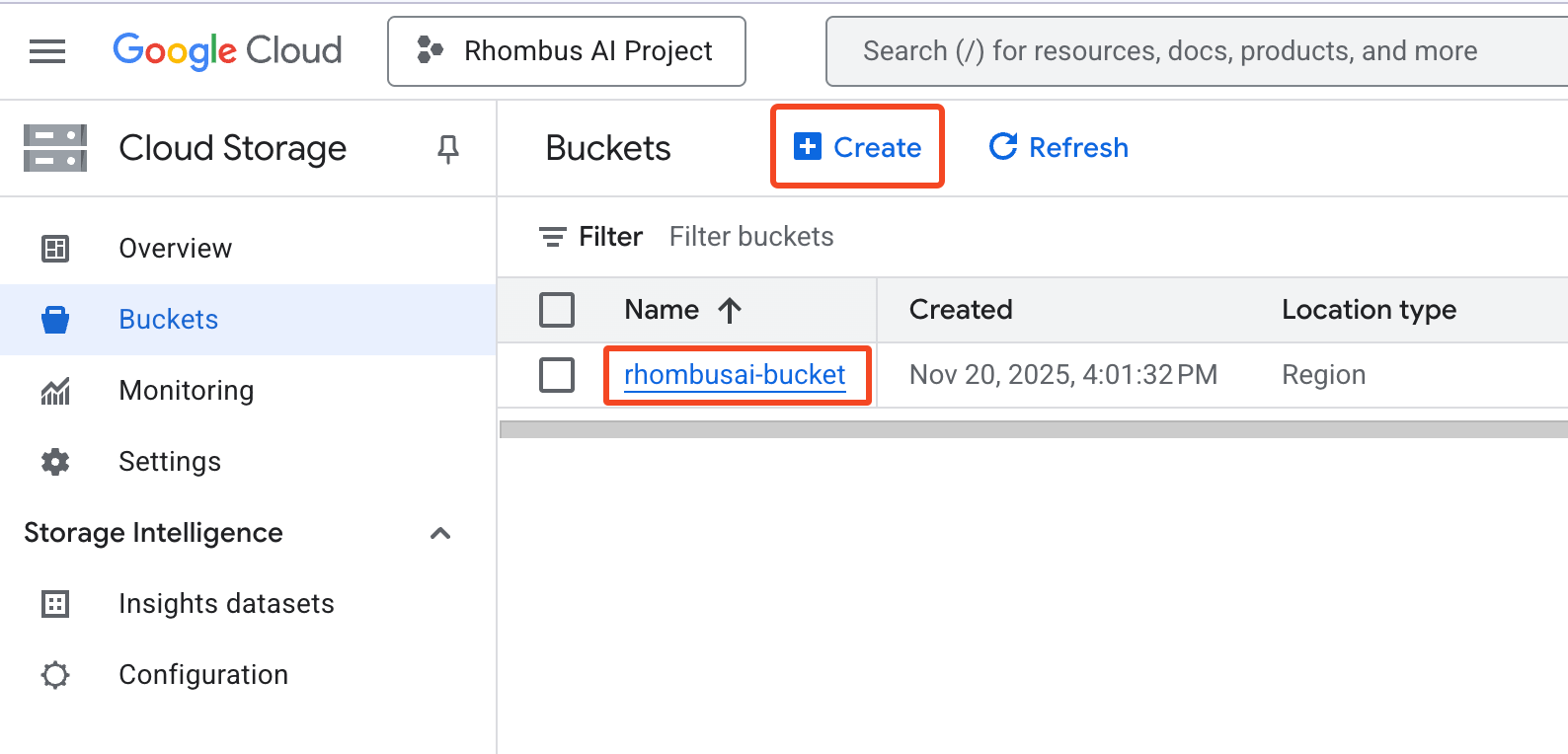The image size is (1568, 754).
Task: Sort by the Name column arrow
Action: click(730, 311)
